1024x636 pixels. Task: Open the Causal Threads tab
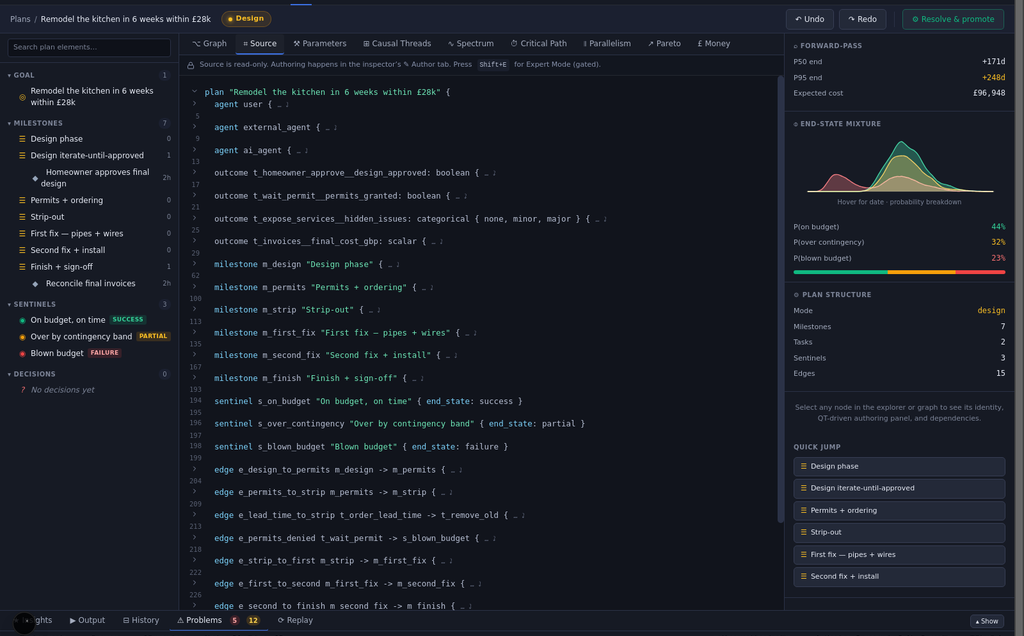[x=397, y=44]
